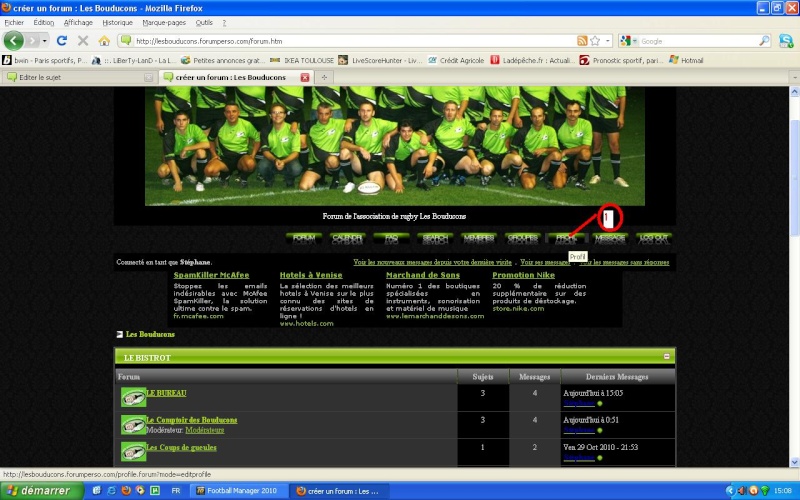Screen dimensions: 800x500
Task: Close the créer un forum tab
Action: (305, 78)
